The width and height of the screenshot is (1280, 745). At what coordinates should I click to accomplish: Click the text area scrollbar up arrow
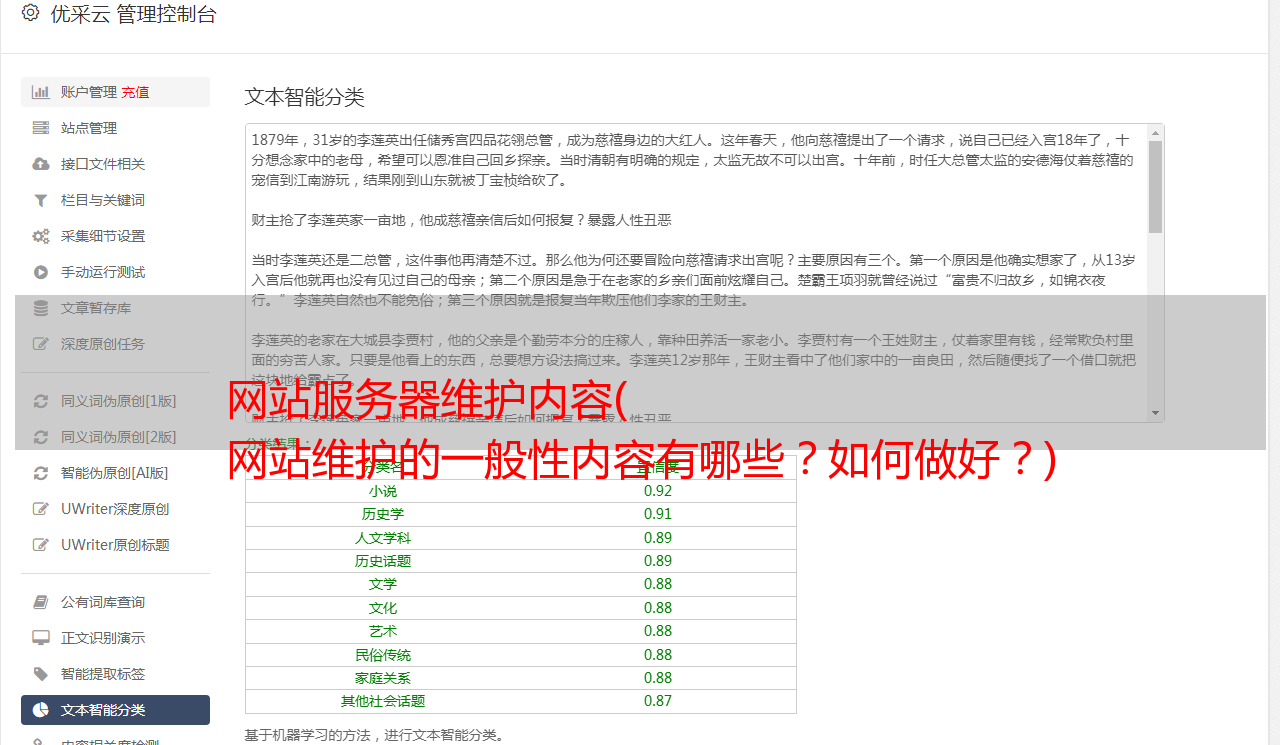pos(1156,133)
